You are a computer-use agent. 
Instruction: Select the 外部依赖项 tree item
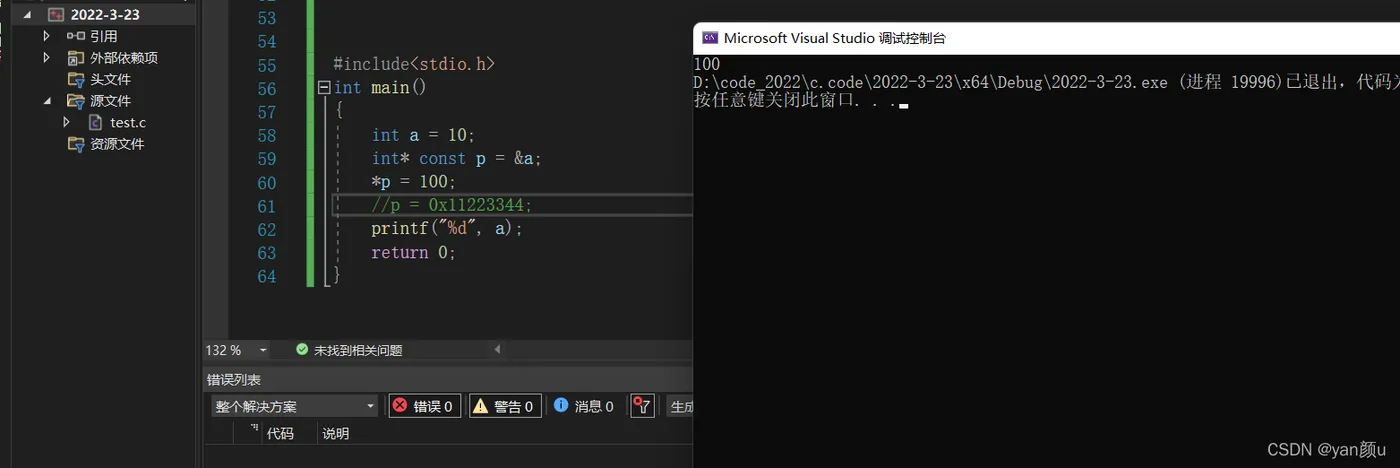tap(124, 57)
